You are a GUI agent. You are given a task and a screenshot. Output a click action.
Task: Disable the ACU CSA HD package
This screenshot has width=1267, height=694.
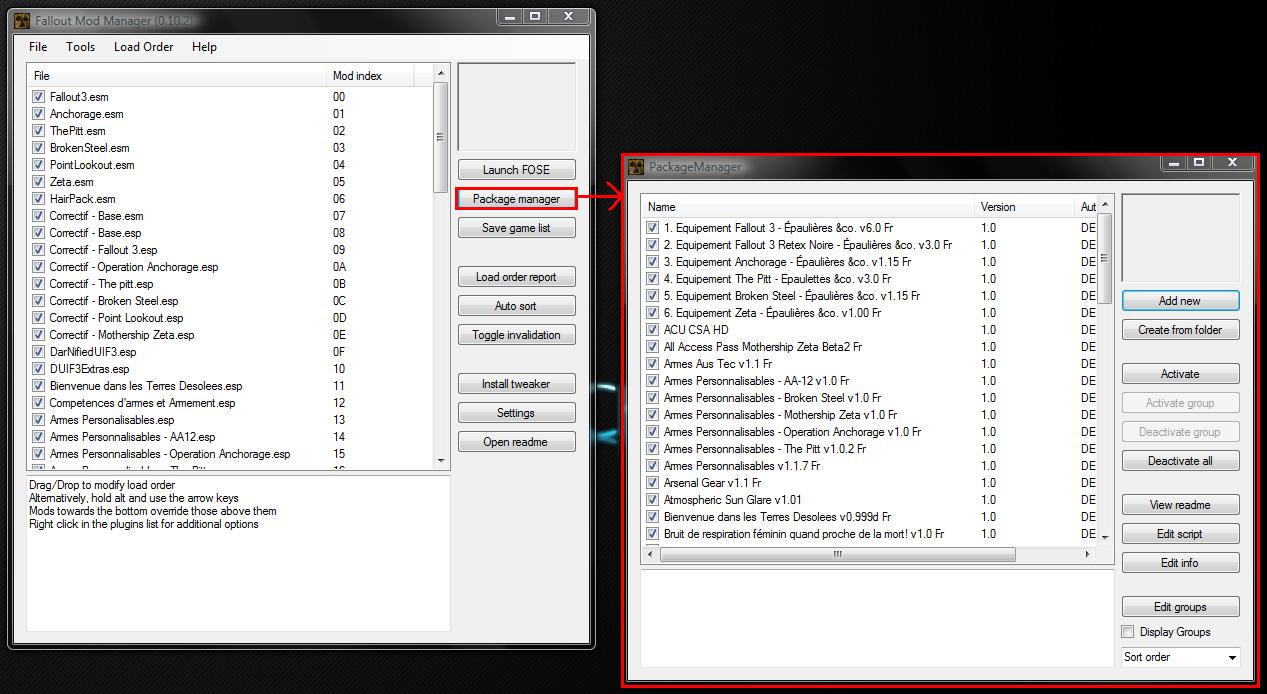pyautogui.click(x=653, y=330)
